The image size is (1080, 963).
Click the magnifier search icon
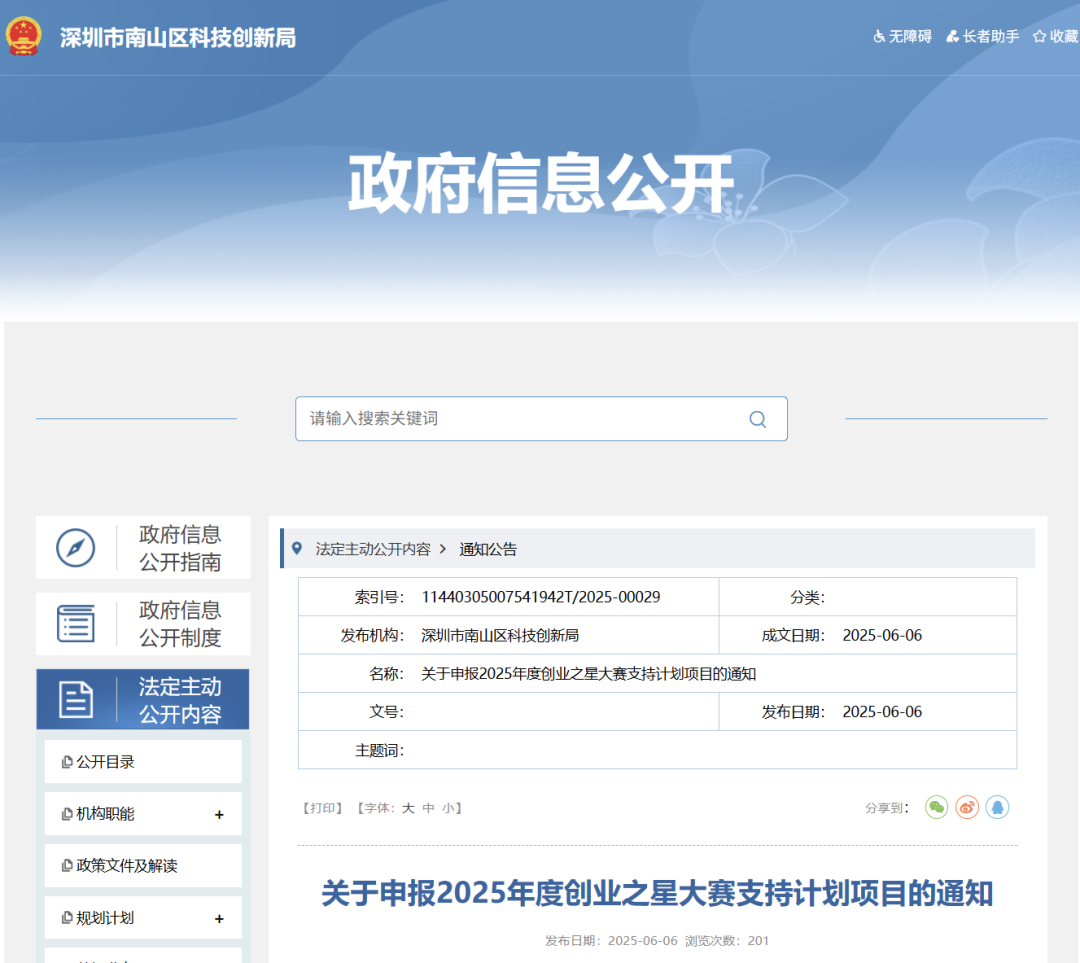pyautogui.click(x=758, y=419)
